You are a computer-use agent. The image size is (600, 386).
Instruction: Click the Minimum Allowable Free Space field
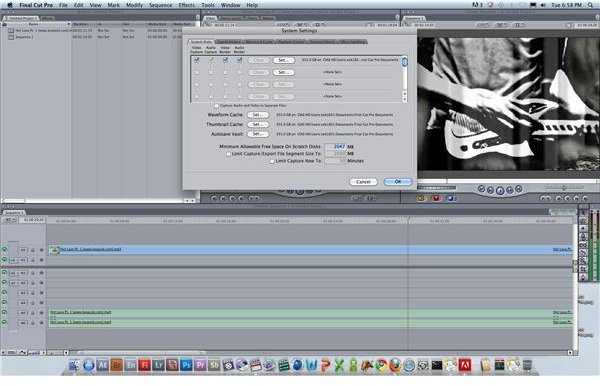[x=336, y=147]
